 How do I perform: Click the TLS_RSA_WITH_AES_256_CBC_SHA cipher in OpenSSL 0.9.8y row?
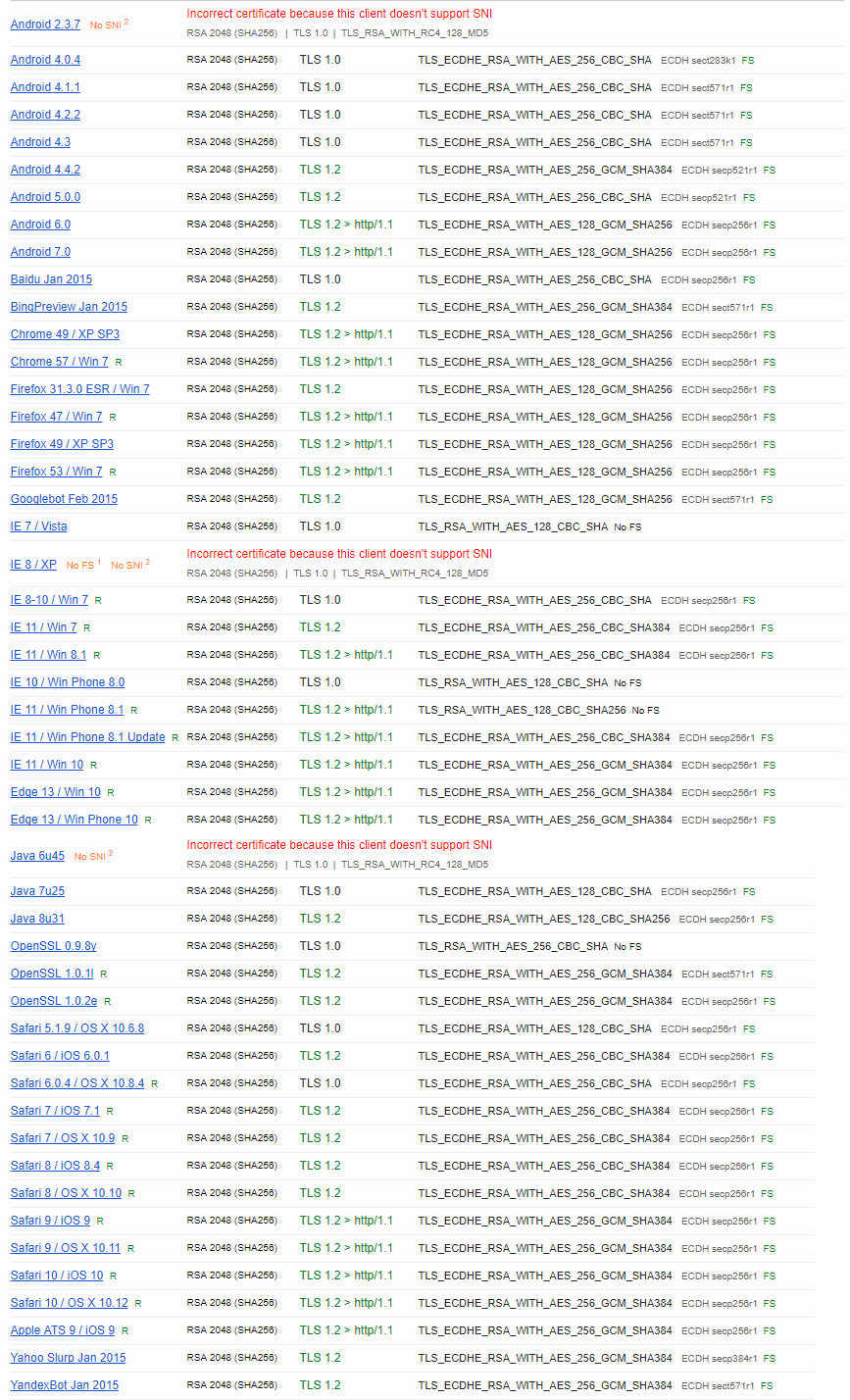513,946
